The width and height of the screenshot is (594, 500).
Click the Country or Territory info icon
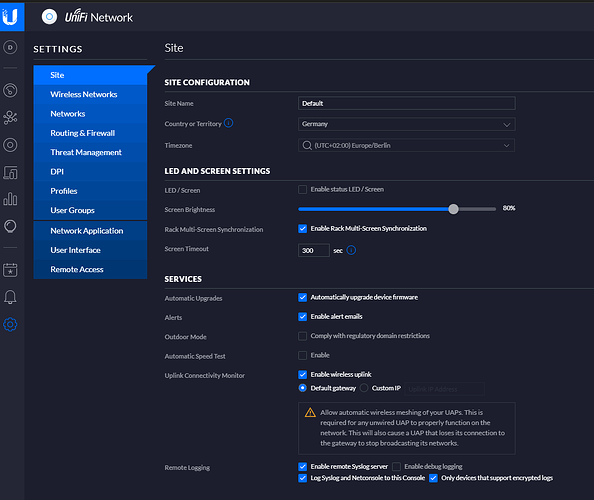tap(228, 123)
